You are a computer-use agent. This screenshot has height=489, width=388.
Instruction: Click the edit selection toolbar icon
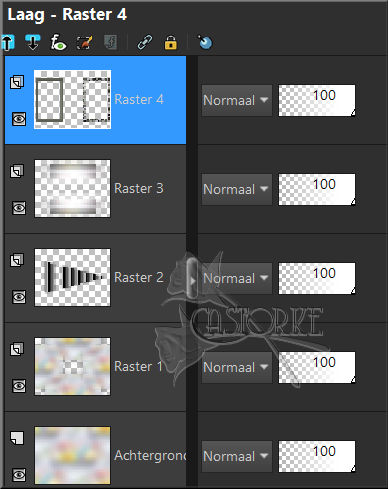coord(84,43)
